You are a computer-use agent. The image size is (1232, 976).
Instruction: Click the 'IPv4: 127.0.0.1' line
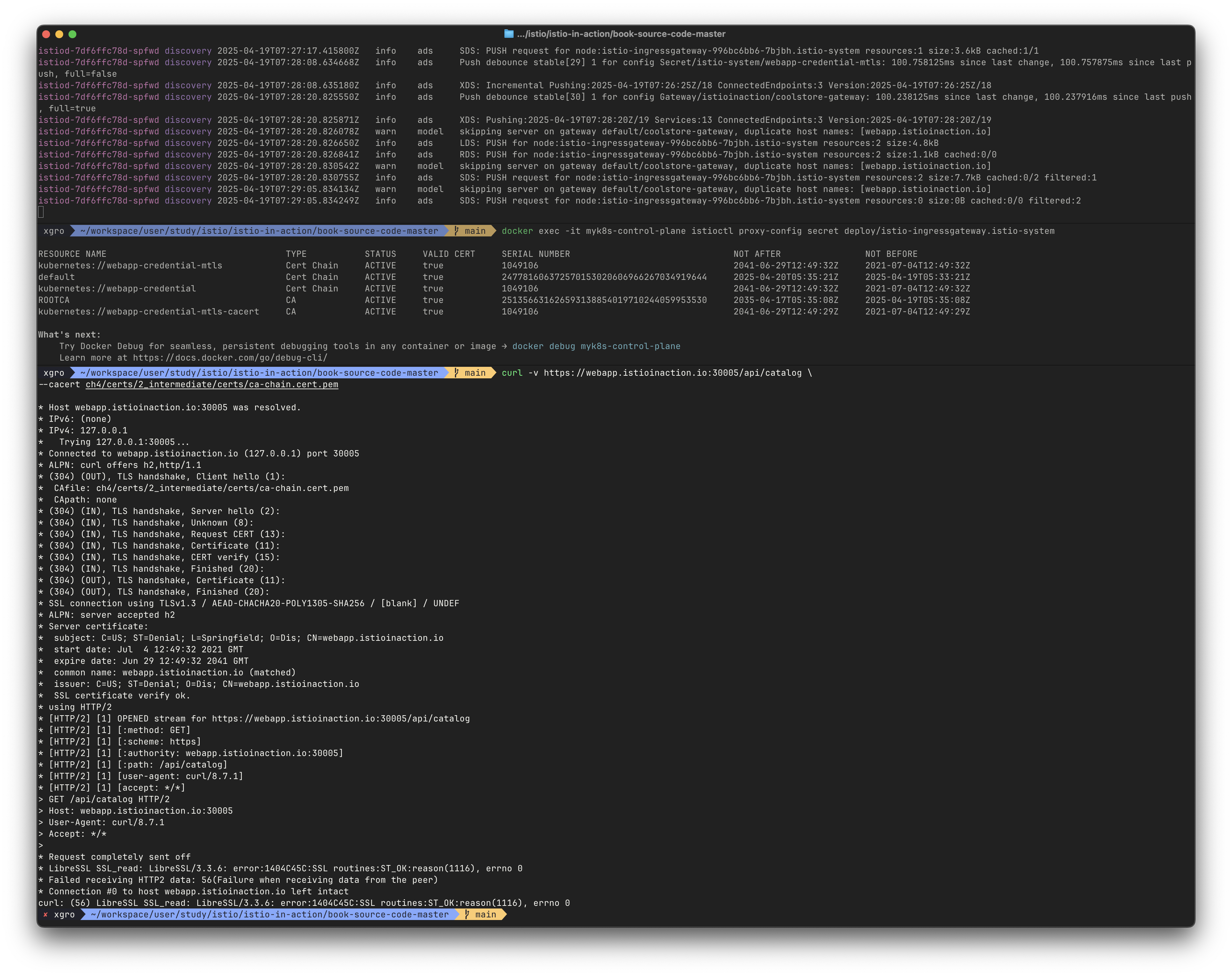83,430
